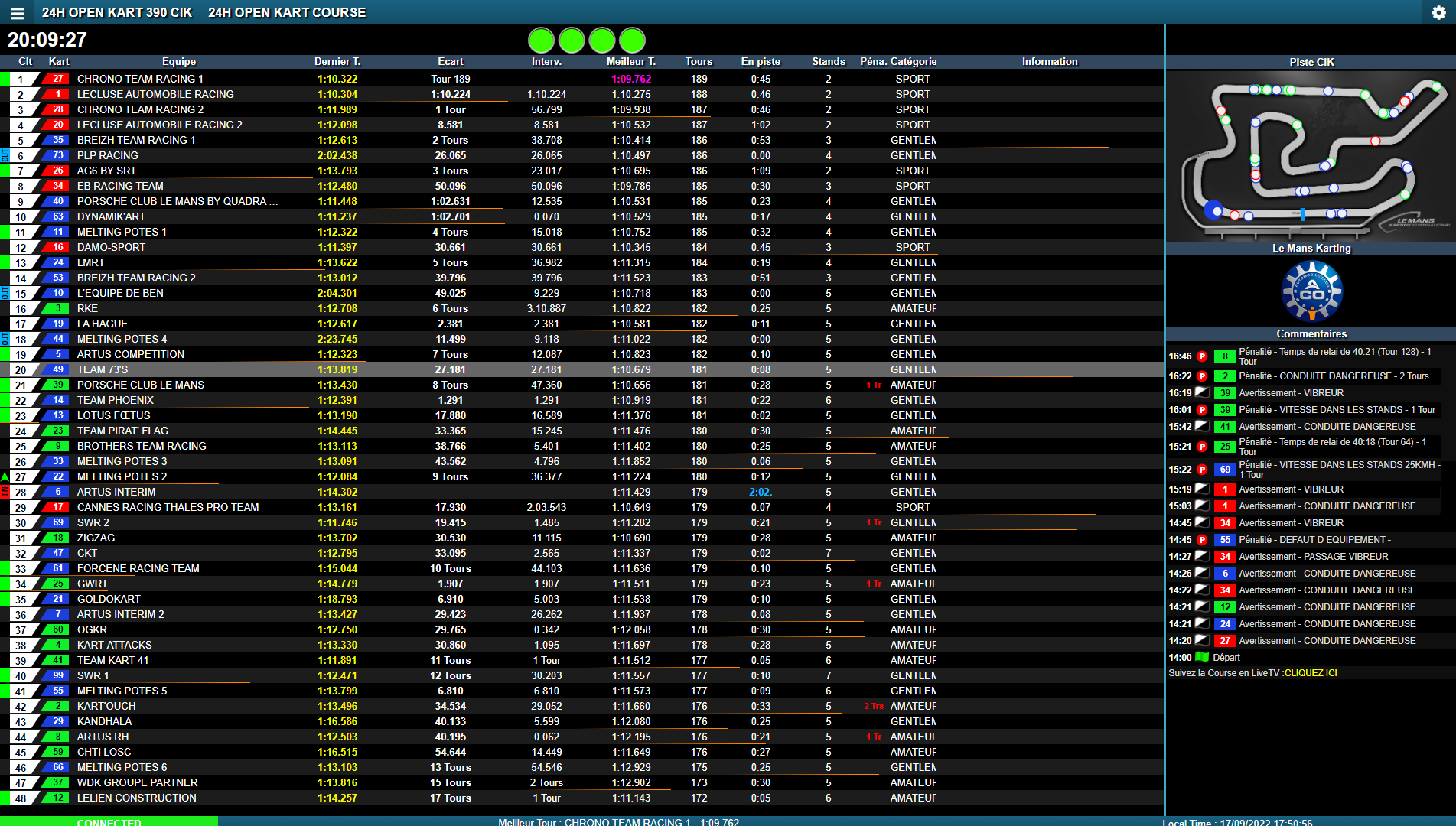The width and height of the screenshot is (1456, 826).
Task: Select LECLUSE AUTOMOBILE RACING 2 team row
Action: tap(159, 125)
